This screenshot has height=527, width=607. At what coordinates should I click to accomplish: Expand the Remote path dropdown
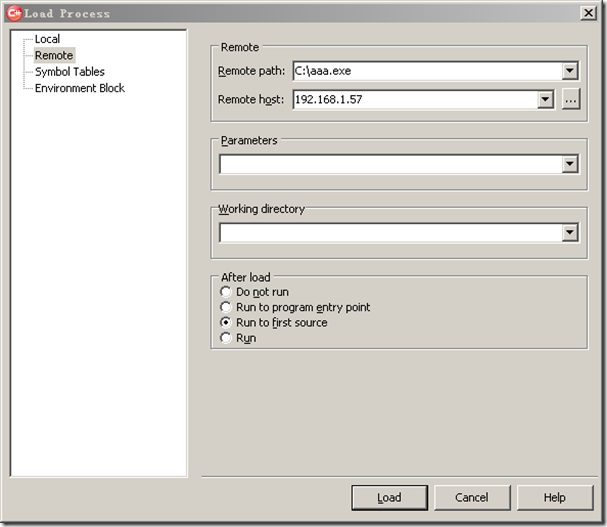pyautogui.click(x=569, y=71)
